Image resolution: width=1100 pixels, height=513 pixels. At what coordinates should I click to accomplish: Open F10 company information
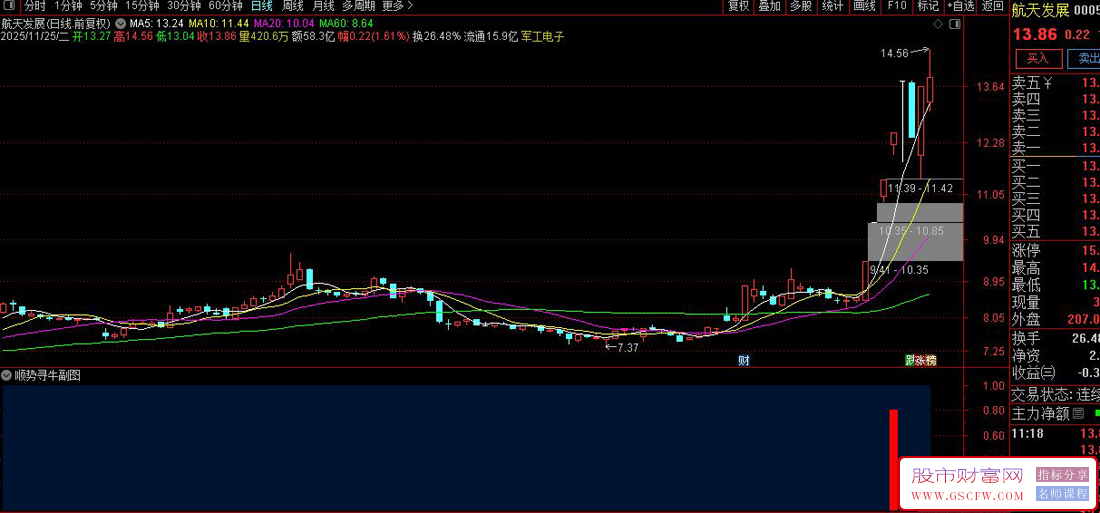pos(897,6)
